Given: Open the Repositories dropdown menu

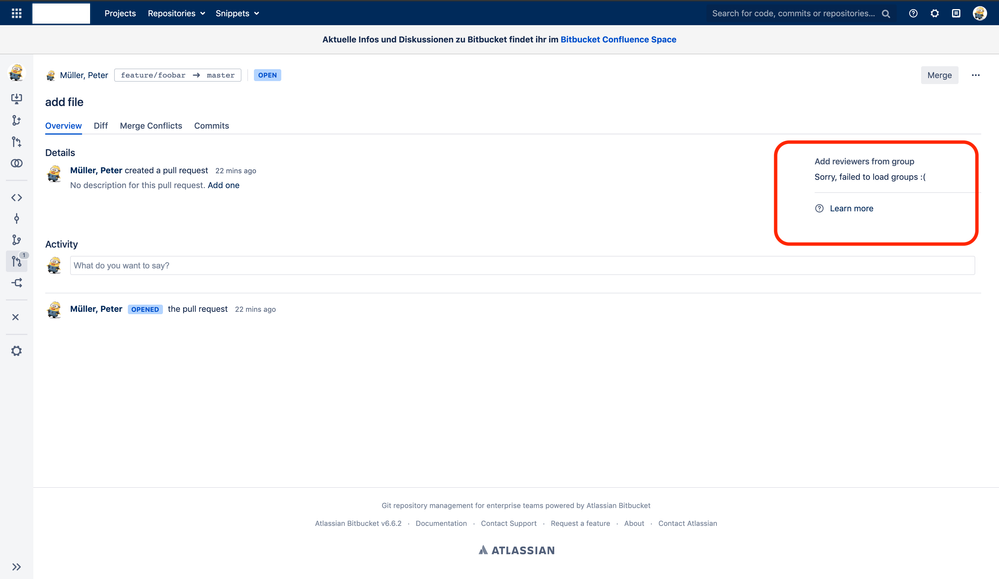Looking at the screenshot, I should pyautogui.click(x=176, y=13).
